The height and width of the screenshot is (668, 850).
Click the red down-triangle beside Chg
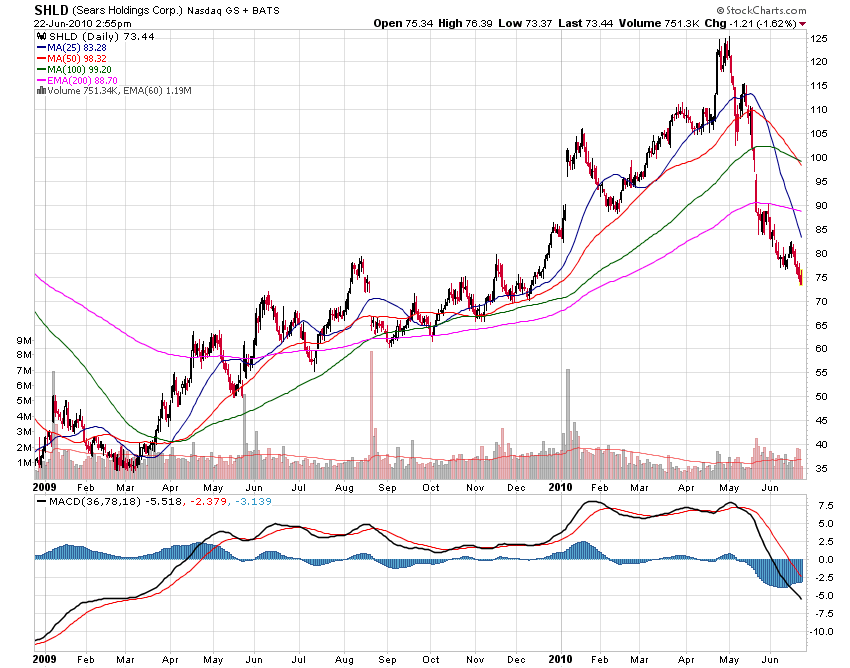coord(802,24)
